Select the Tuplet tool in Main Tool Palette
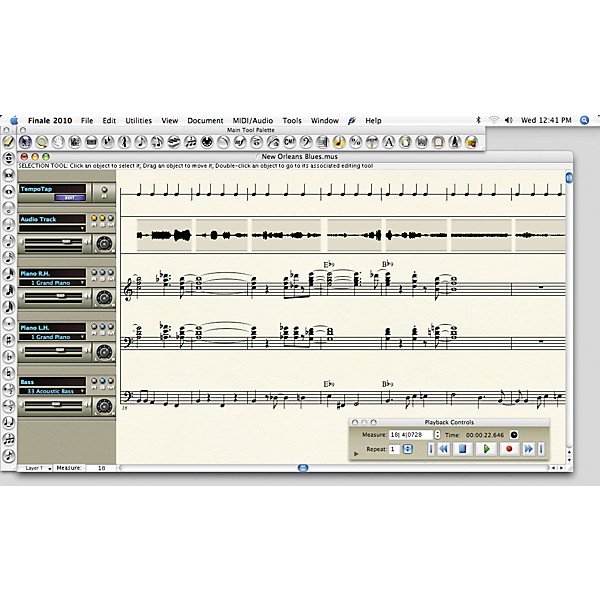 coord(190,142)
